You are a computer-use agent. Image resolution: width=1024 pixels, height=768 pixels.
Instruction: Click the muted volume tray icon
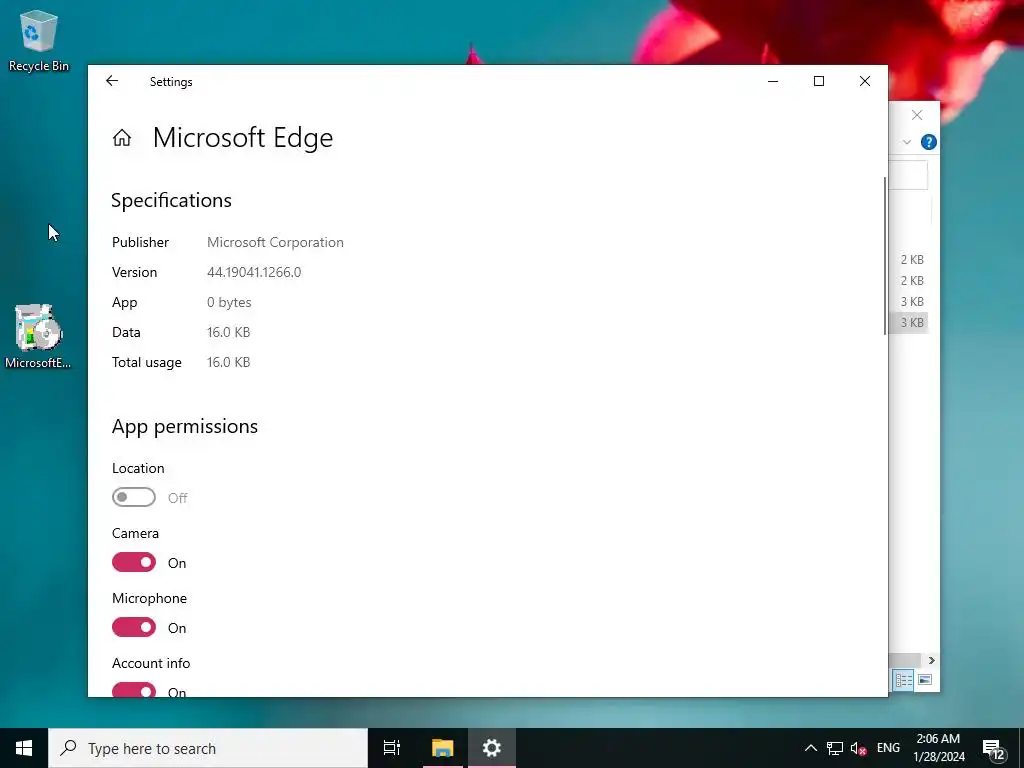[858, 748]
